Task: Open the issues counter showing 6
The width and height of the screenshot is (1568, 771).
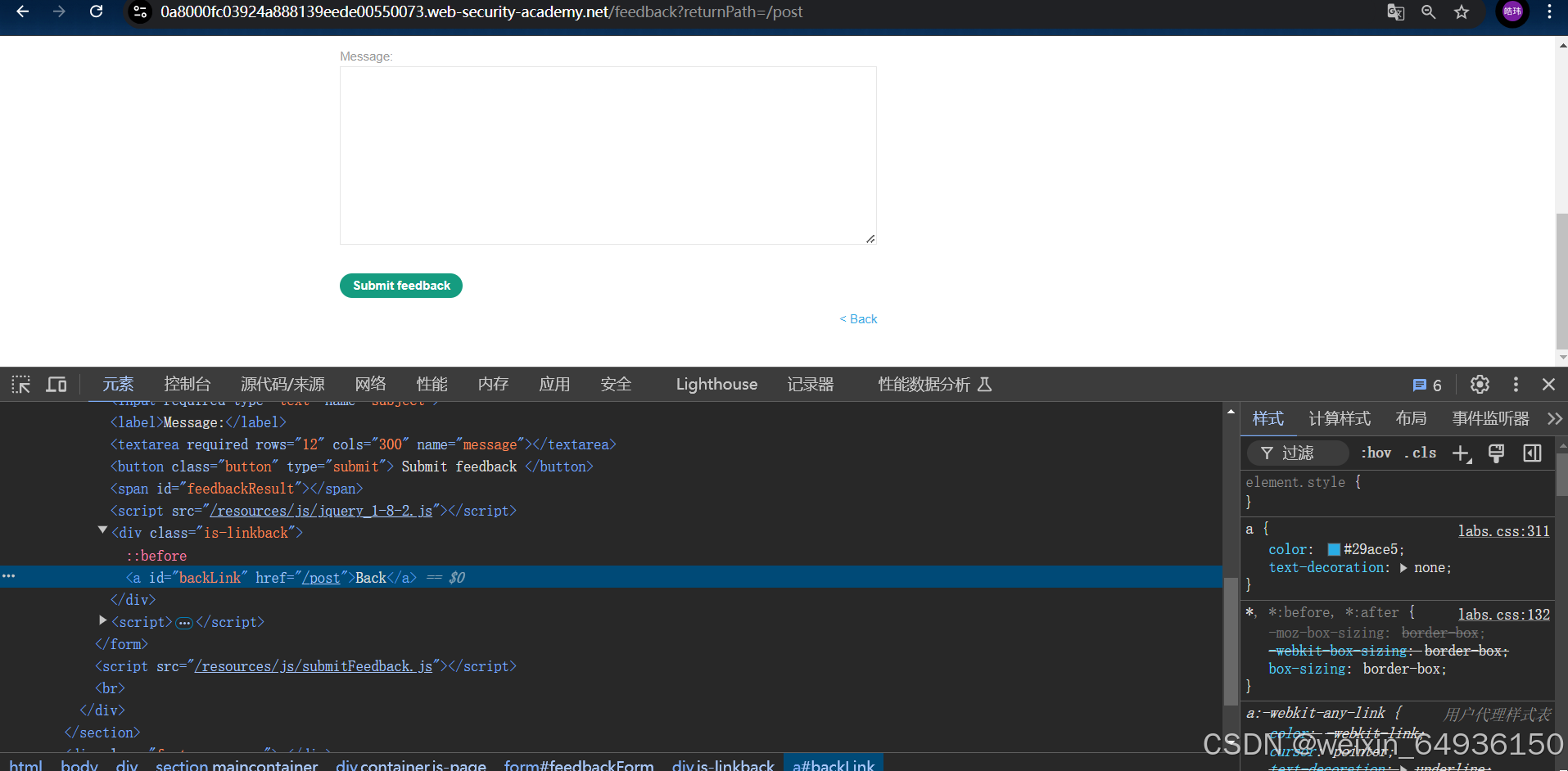Action: pos(1427,385)
